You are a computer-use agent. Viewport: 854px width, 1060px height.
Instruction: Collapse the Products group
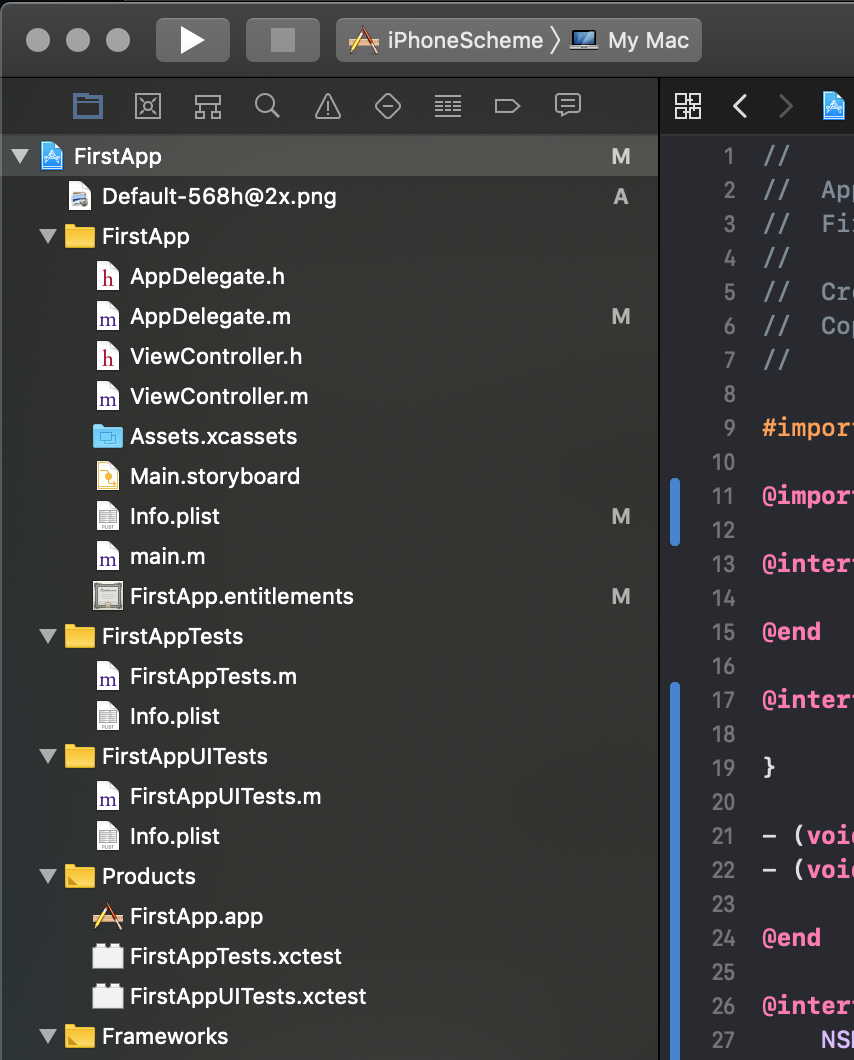[x=47, y=877]
